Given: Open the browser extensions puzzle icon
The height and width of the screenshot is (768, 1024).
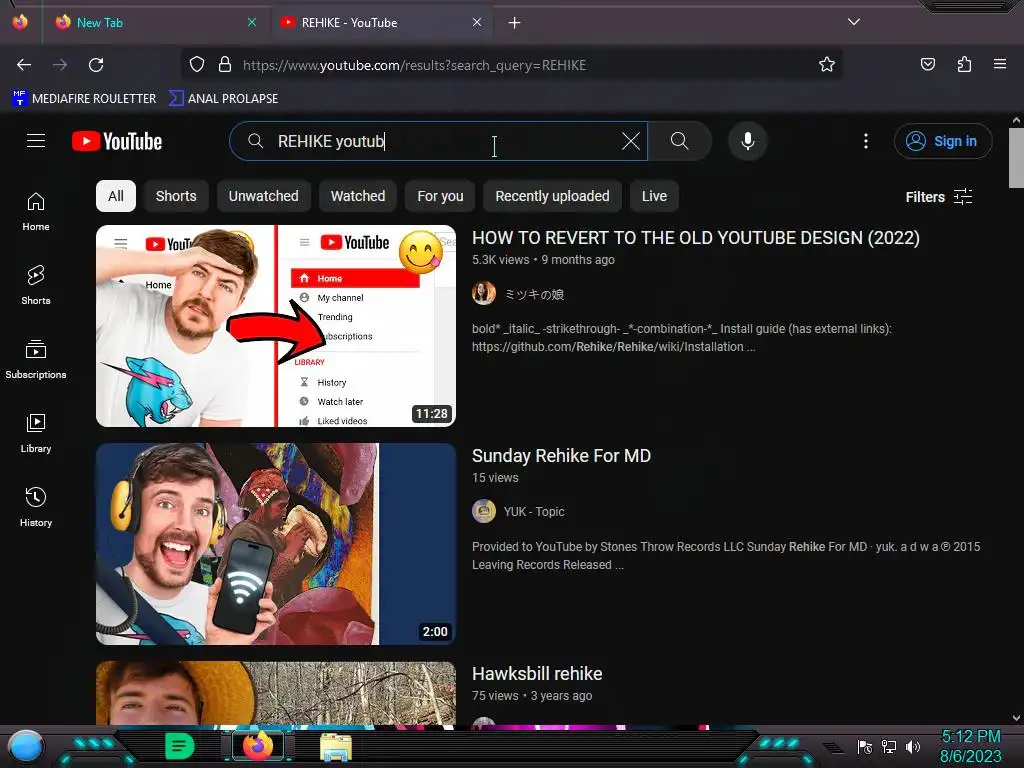Looking at the screenshot, I should [964, 64].
